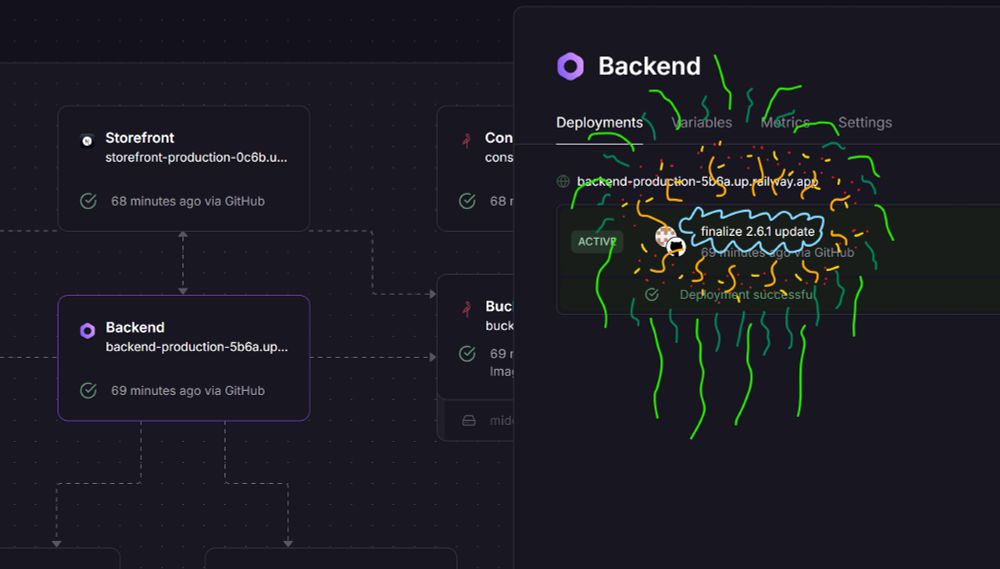Click the volume disk icon under Buc card
The image size is (1000, 569).
[469, 420]
